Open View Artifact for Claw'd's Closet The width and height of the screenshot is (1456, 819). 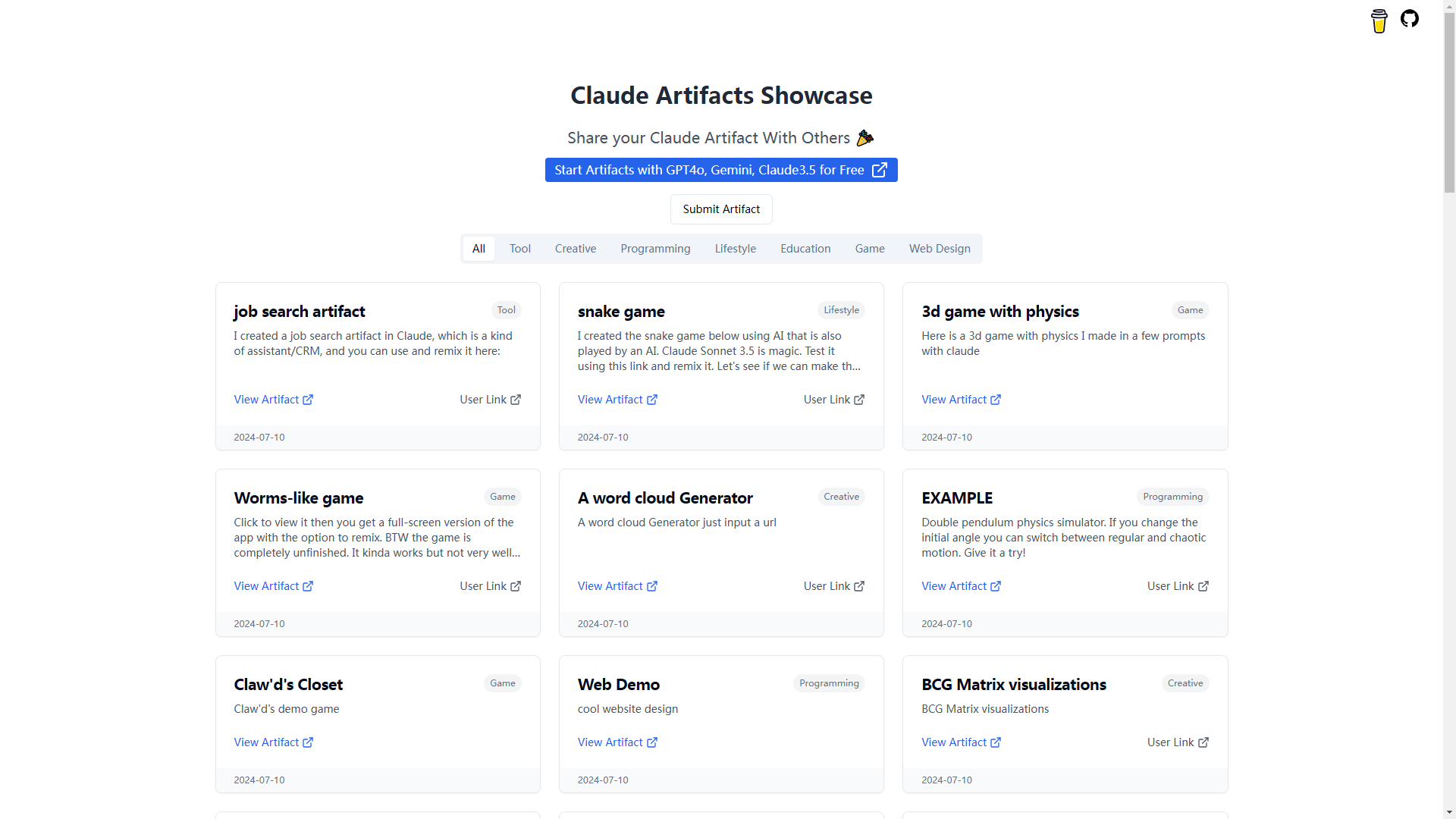coord(274,742)
